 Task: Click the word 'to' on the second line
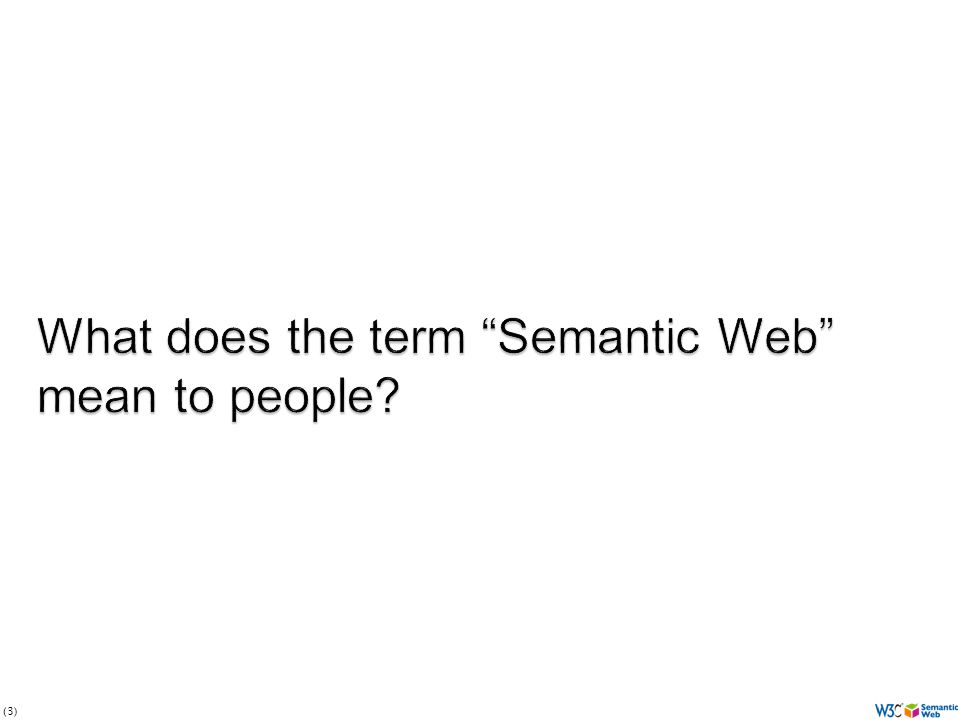click(x=194, y=396)
